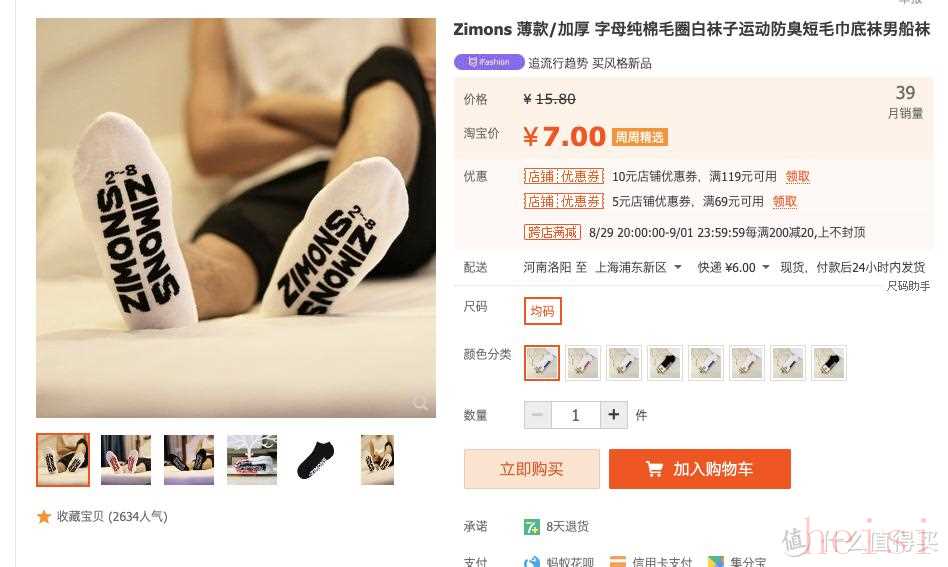Screen dimensions: 948x567
Task: Claim the 5元 store coupon via 领取
Action: (784, 201)
